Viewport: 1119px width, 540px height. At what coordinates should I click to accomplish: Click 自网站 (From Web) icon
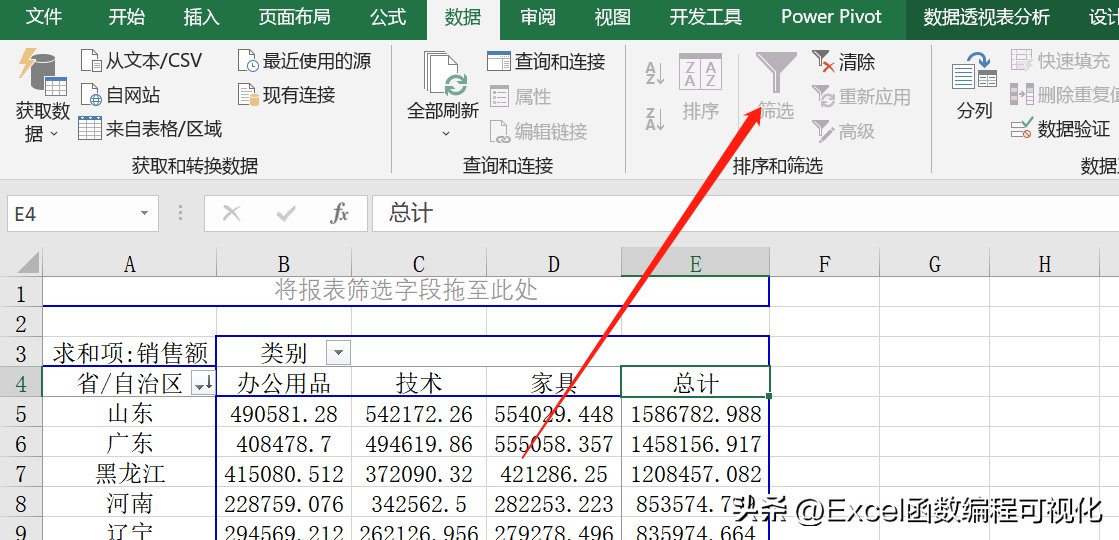tap(91, 96)
